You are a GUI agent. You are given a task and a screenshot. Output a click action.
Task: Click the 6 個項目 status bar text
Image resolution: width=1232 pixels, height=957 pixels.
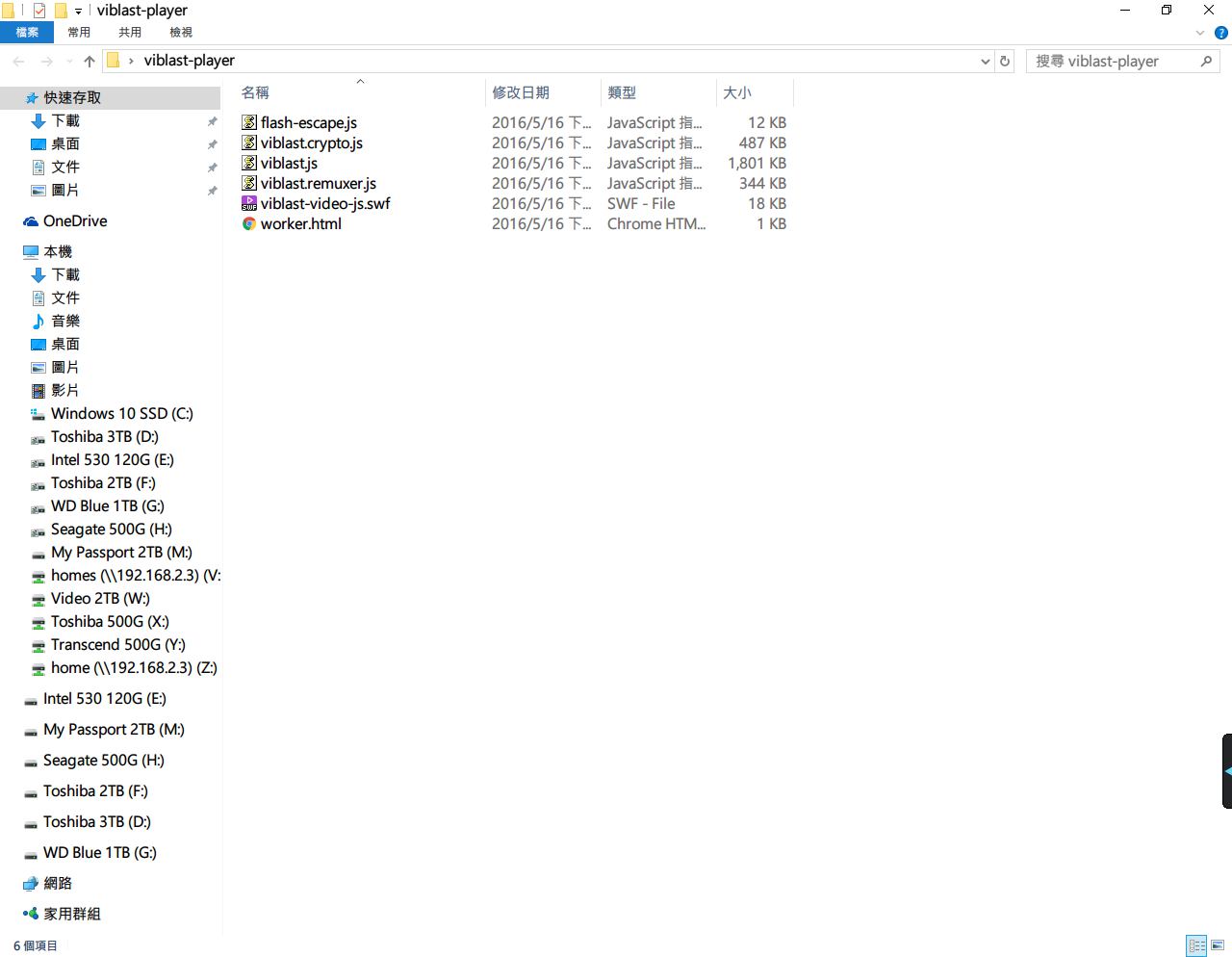pyautogui.click(x=36, y=945)
